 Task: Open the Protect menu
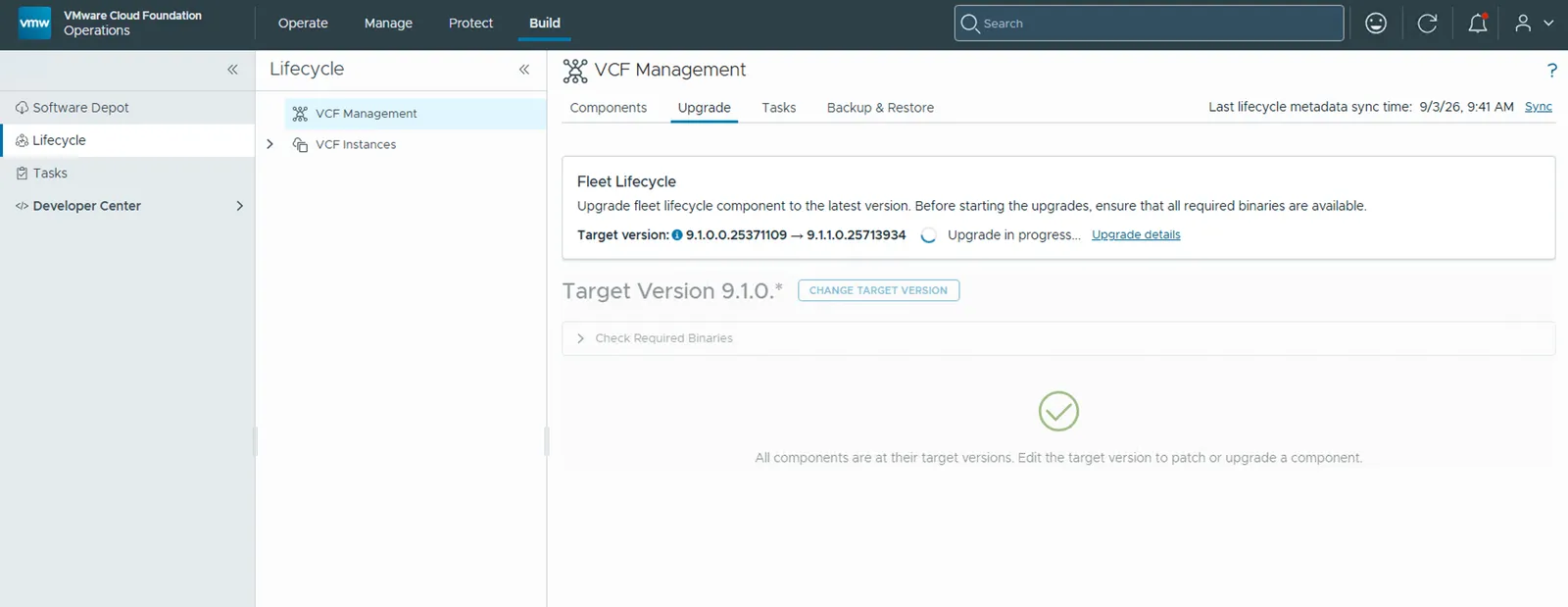pyautogui.click(x=470, y=23)
